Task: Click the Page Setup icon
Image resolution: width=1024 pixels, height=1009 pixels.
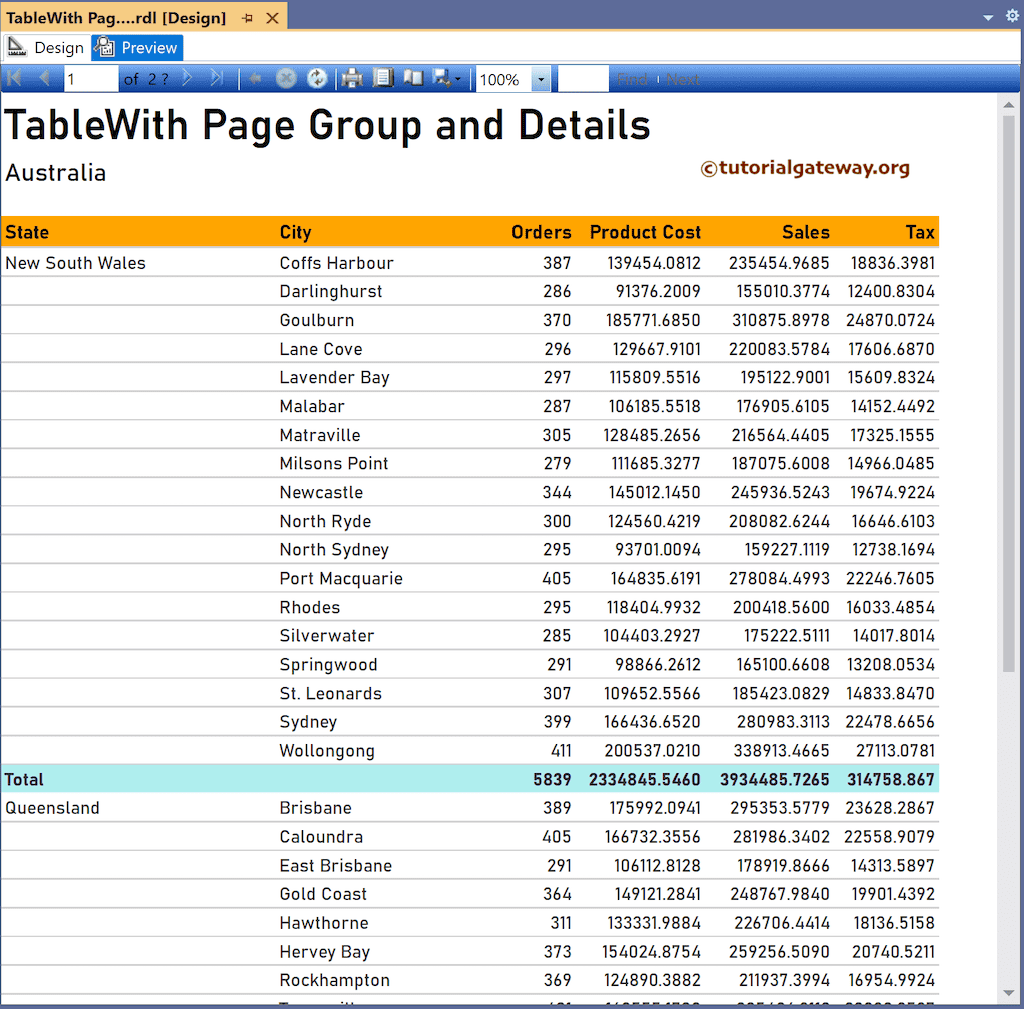Action: (413, 78)
